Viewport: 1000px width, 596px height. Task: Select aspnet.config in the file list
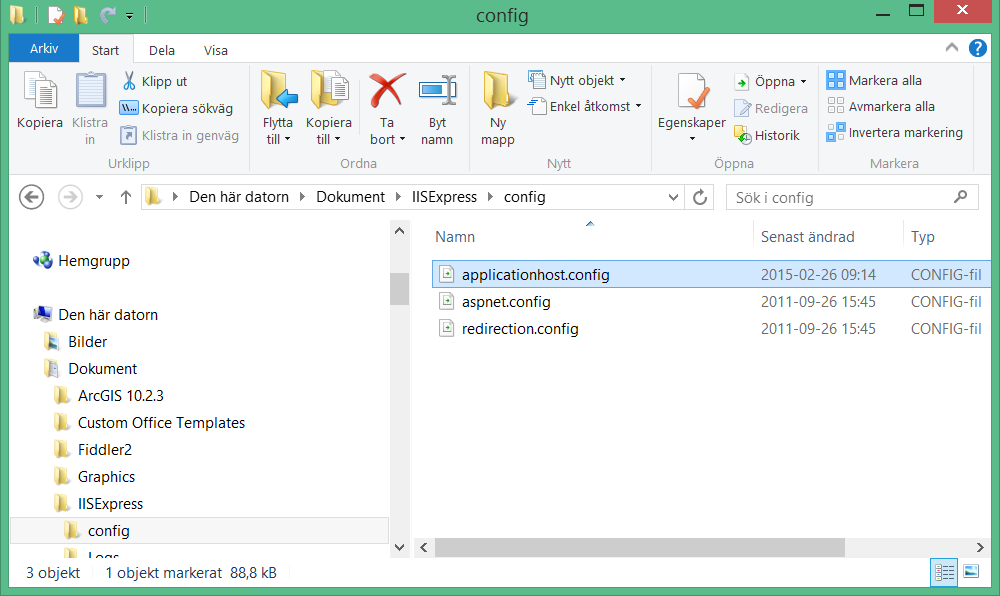click(503, 301)
